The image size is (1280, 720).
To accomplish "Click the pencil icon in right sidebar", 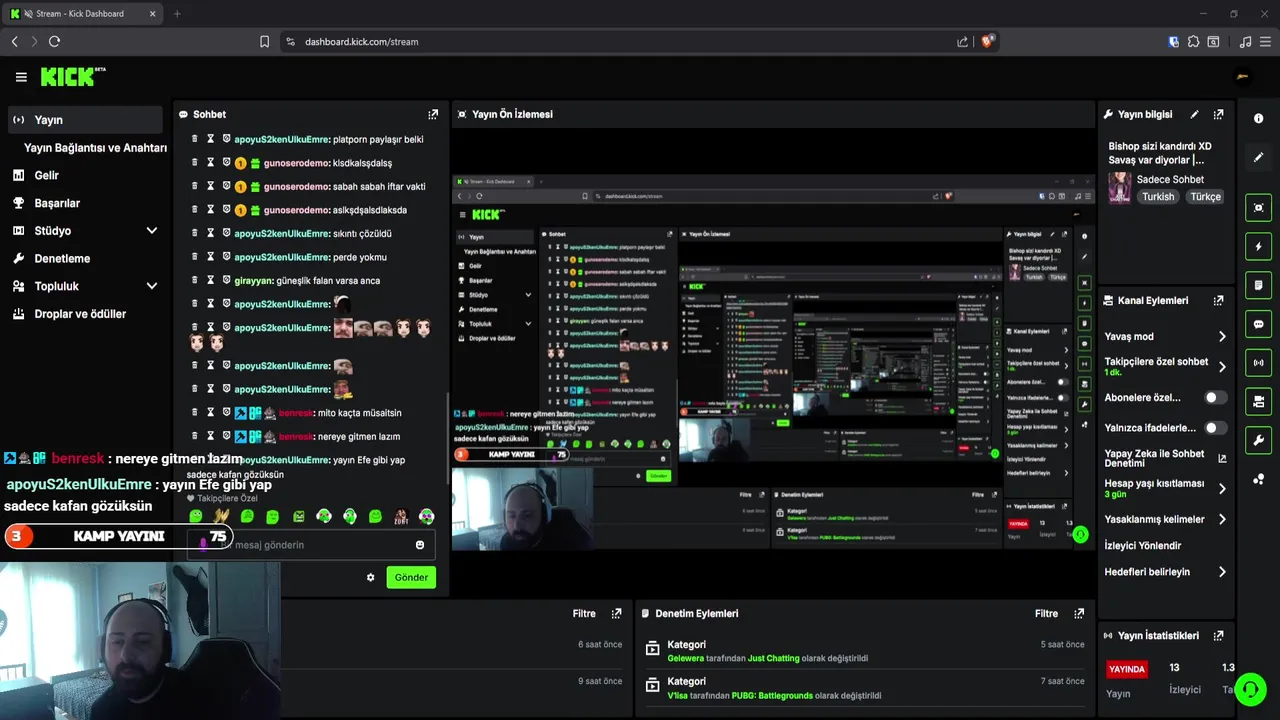I will click(1259, 157).
